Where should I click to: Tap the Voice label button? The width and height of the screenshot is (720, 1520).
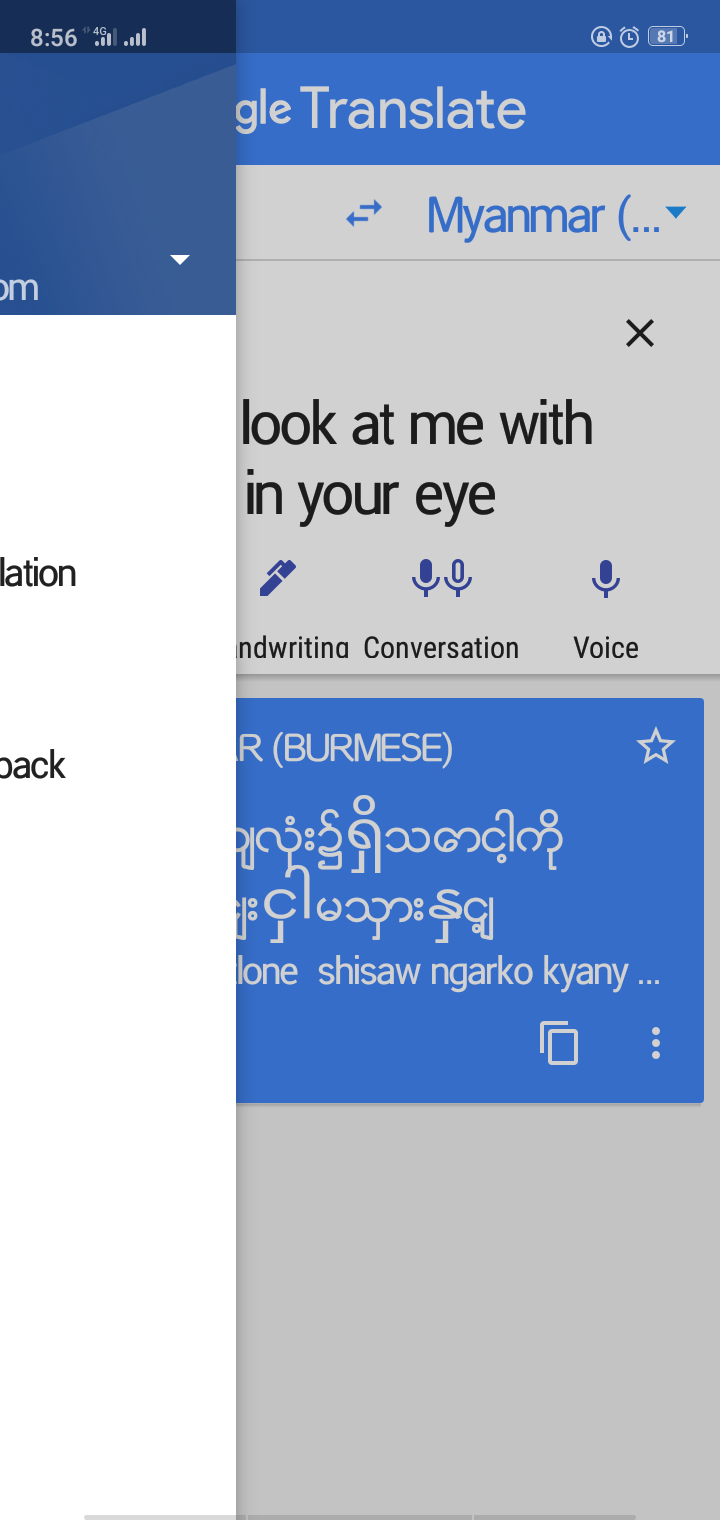click(x=605, y=647)
